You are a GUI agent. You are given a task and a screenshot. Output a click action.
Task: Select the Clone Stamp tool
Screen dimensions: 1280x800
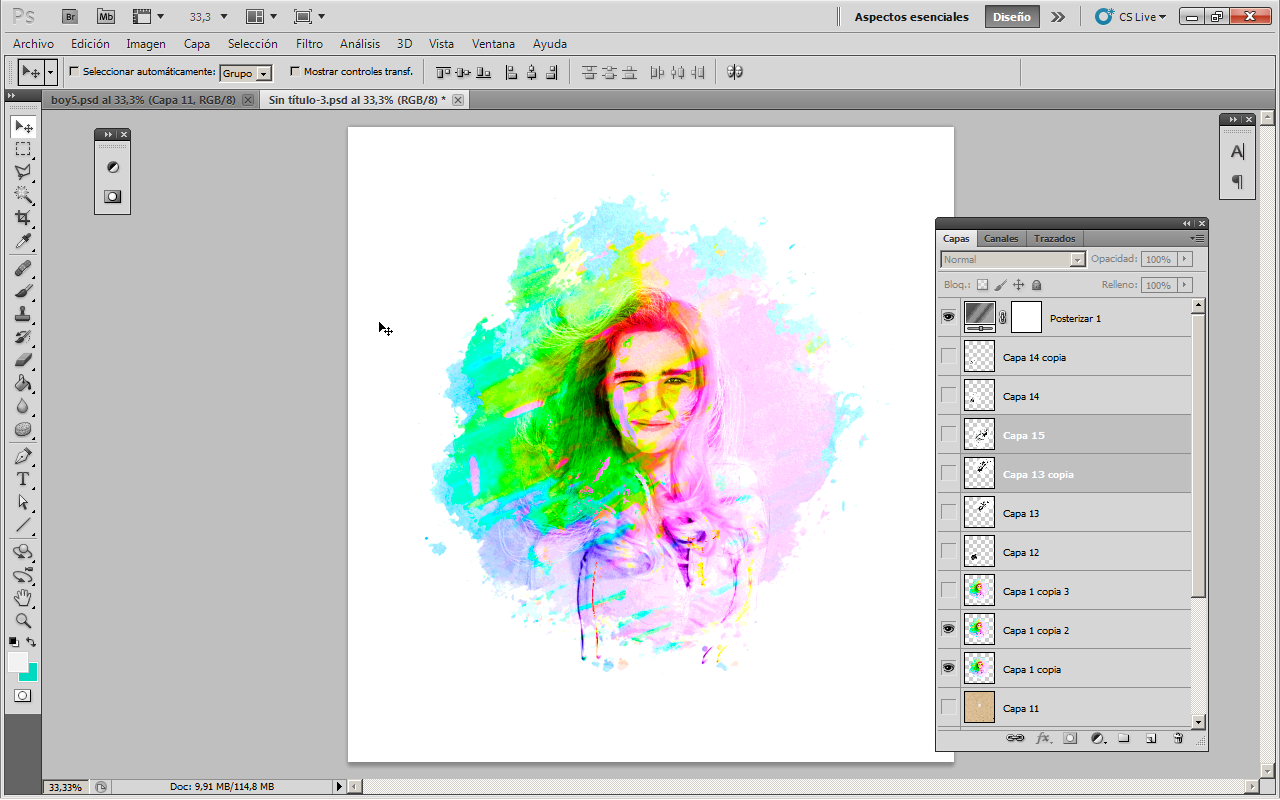point(23,314)
